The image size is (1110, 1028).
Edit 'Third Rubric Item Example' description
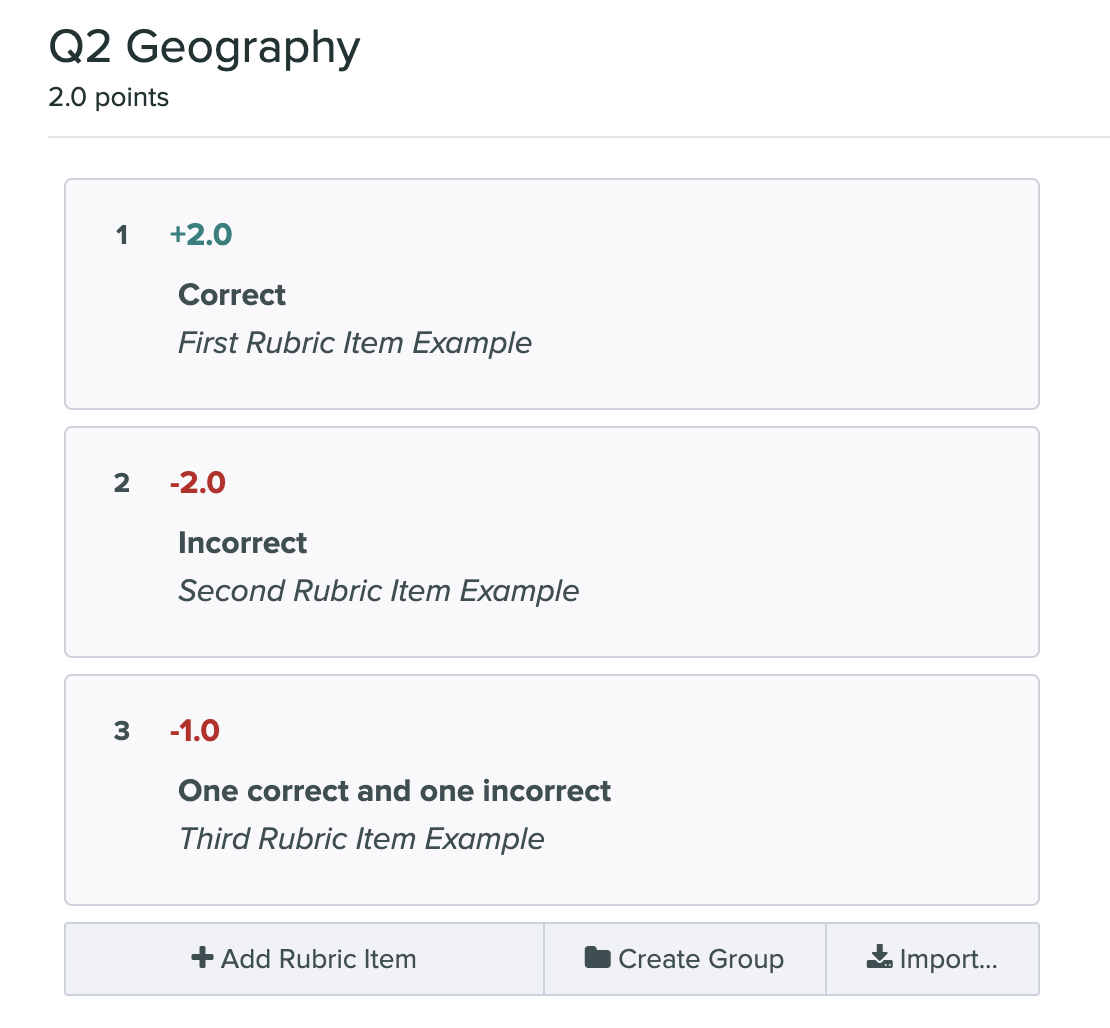pyautogui.click(x=361, y=839)
